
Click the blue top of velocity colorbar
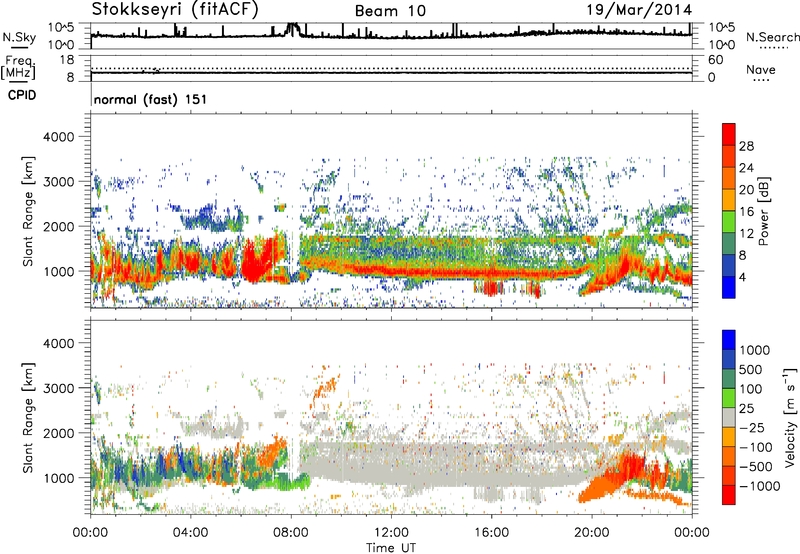click(729, 339)
